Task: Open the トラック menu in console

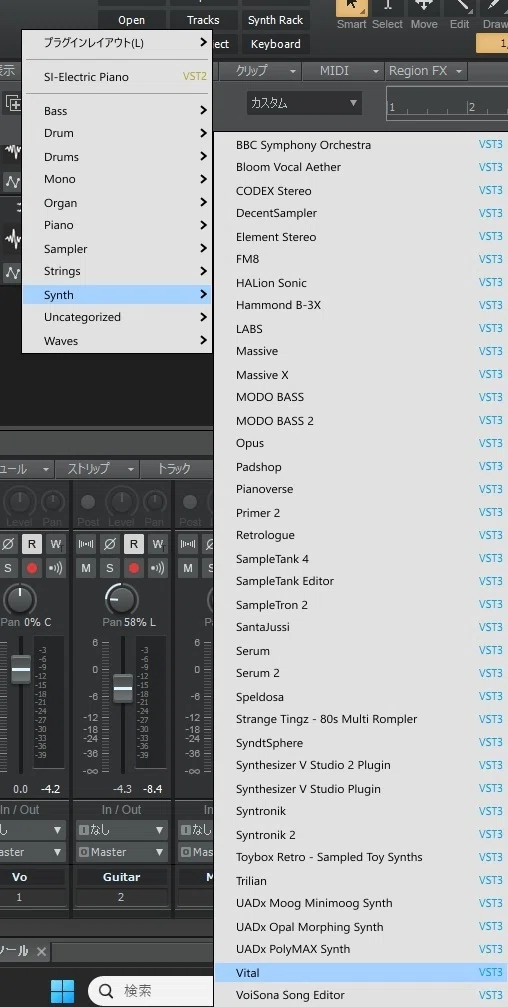Action: [176, 469]
